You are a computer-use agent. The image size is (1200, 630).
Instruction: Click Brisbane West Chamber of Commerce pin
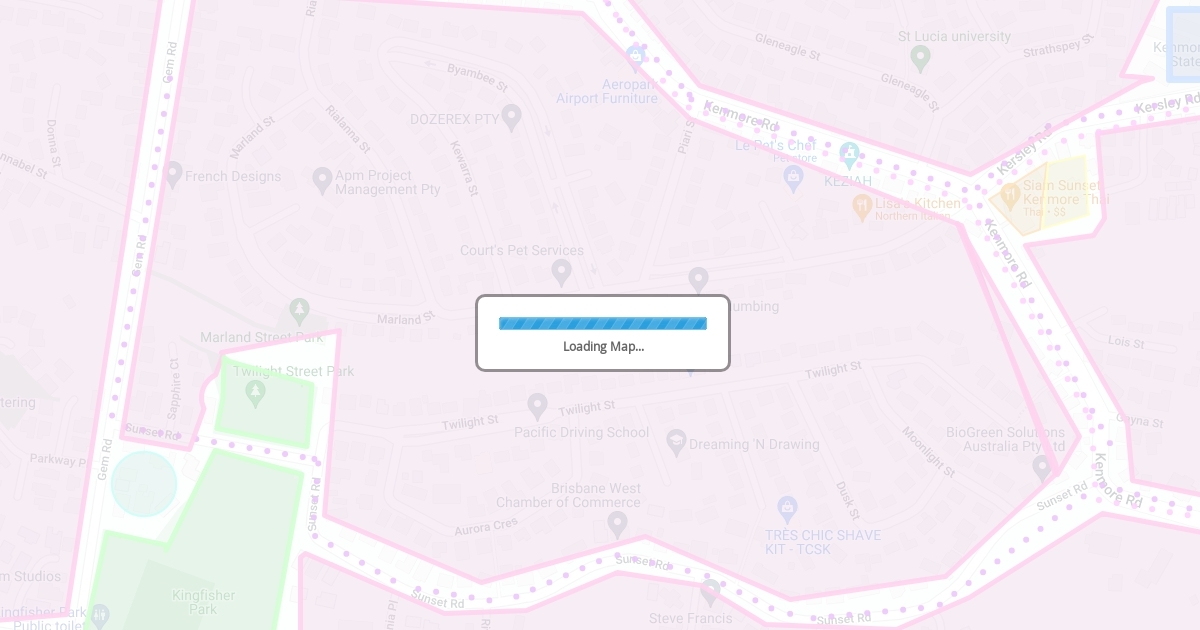click(617, 523)
